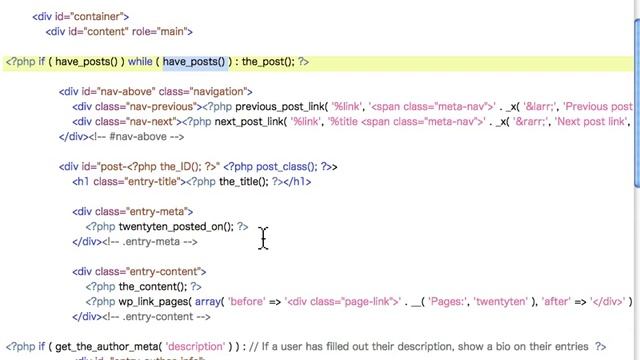Click 'wp_link_pages(' function call
Viewport: 640px width, 360px height.
[x=155, y=302]
